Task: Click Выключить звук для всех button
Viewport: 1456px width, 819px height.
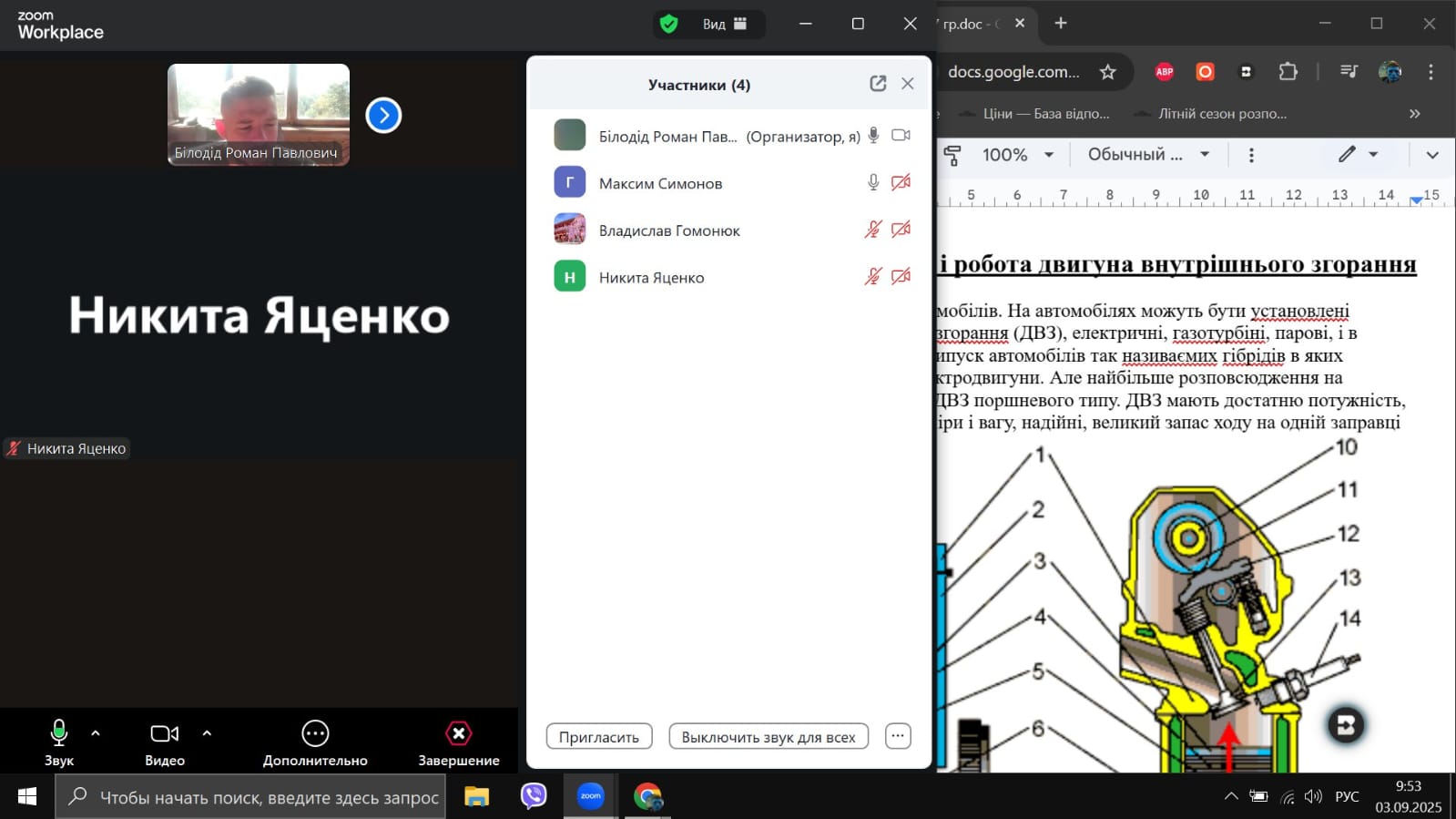Action: (x=769, y=736)
